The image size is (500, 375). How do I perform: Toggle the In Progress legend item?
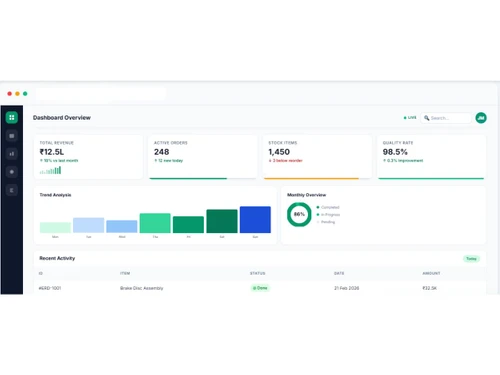[x=328, y=215]
